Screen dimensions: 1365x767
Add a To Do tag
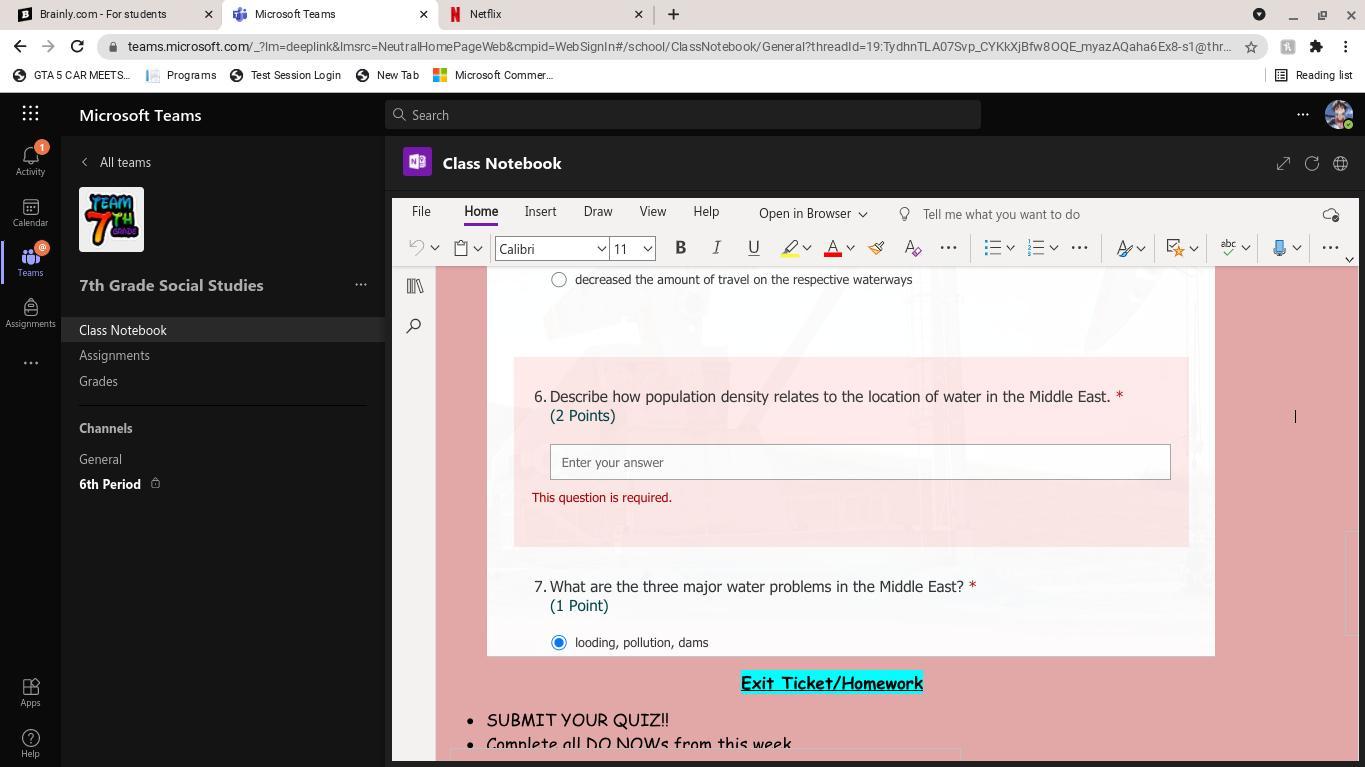pyautogui.click(x=1176, y=248)
